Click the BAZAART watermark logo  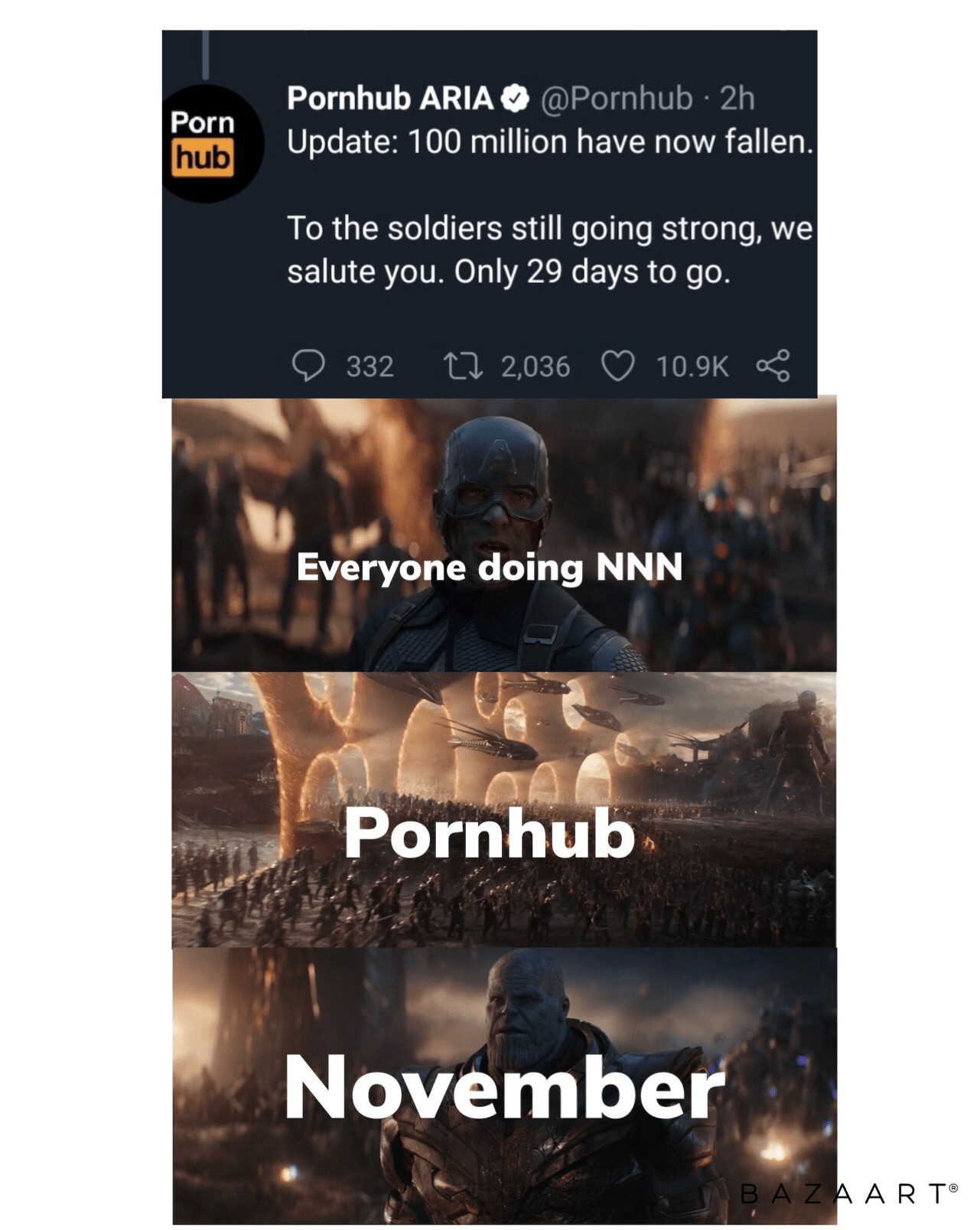(849, 1193)
